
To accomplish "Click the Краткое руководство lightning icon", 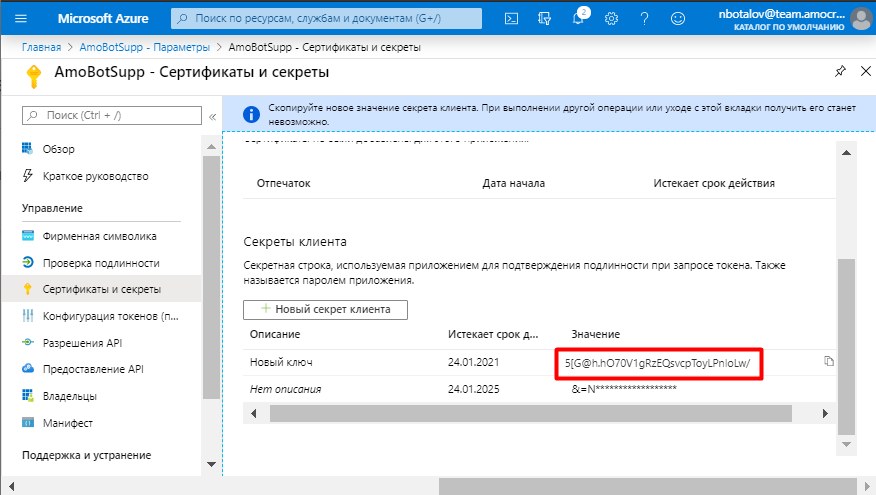I will coord(27,175).
